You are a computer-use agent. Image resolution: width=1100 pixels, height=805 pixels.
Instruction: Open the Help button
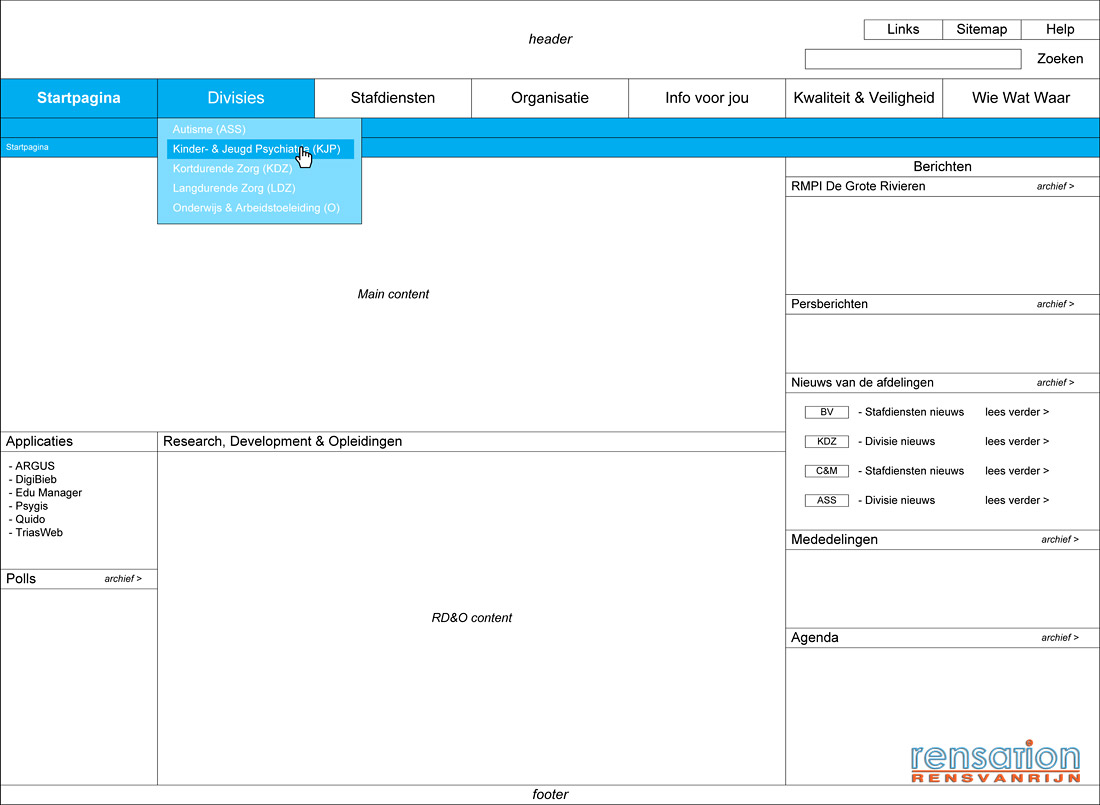[x=1060, y=29]
